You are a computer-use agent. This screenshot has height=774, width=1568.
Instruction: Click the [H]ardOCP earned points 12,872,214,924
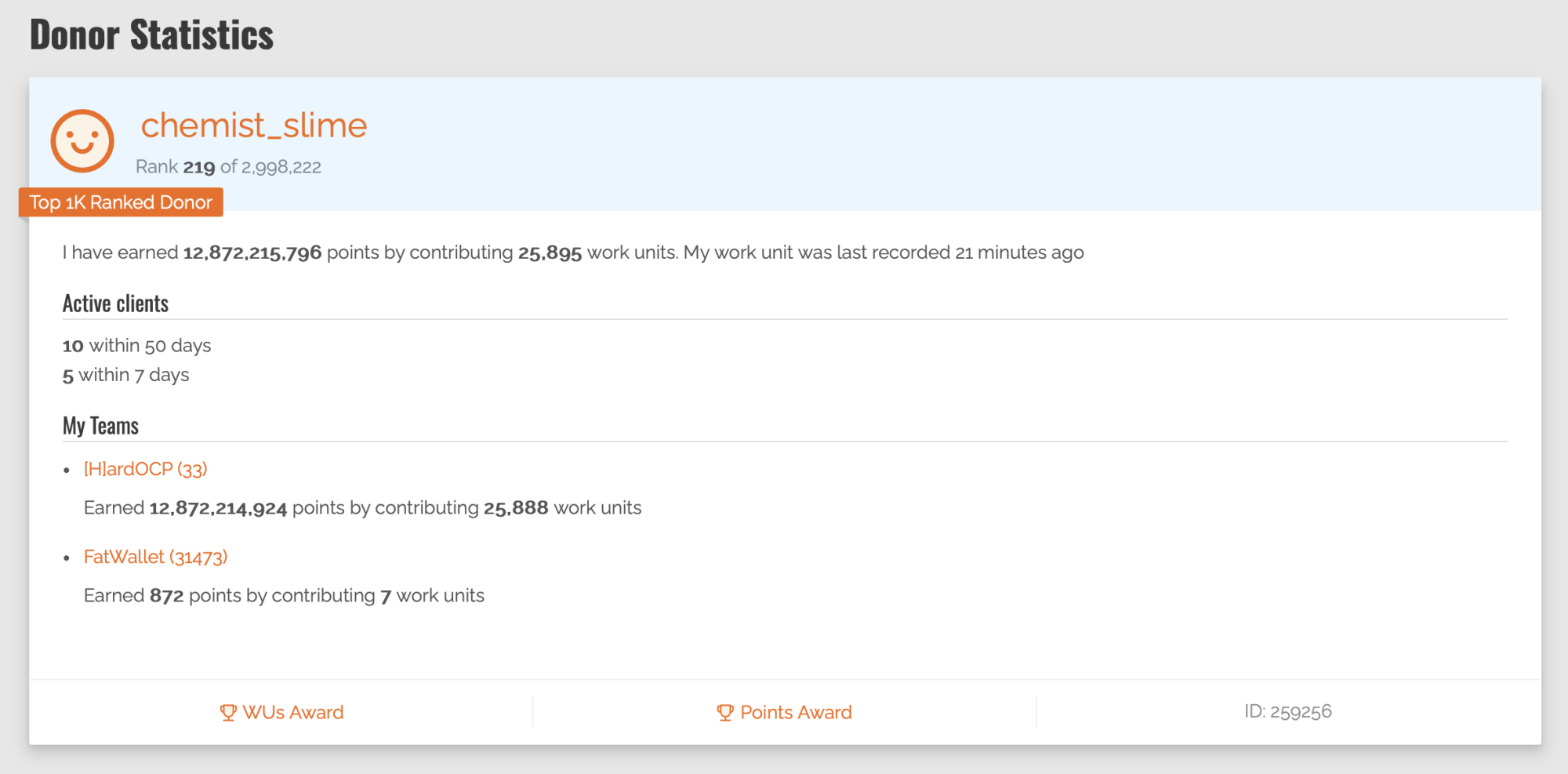(218, 508)
